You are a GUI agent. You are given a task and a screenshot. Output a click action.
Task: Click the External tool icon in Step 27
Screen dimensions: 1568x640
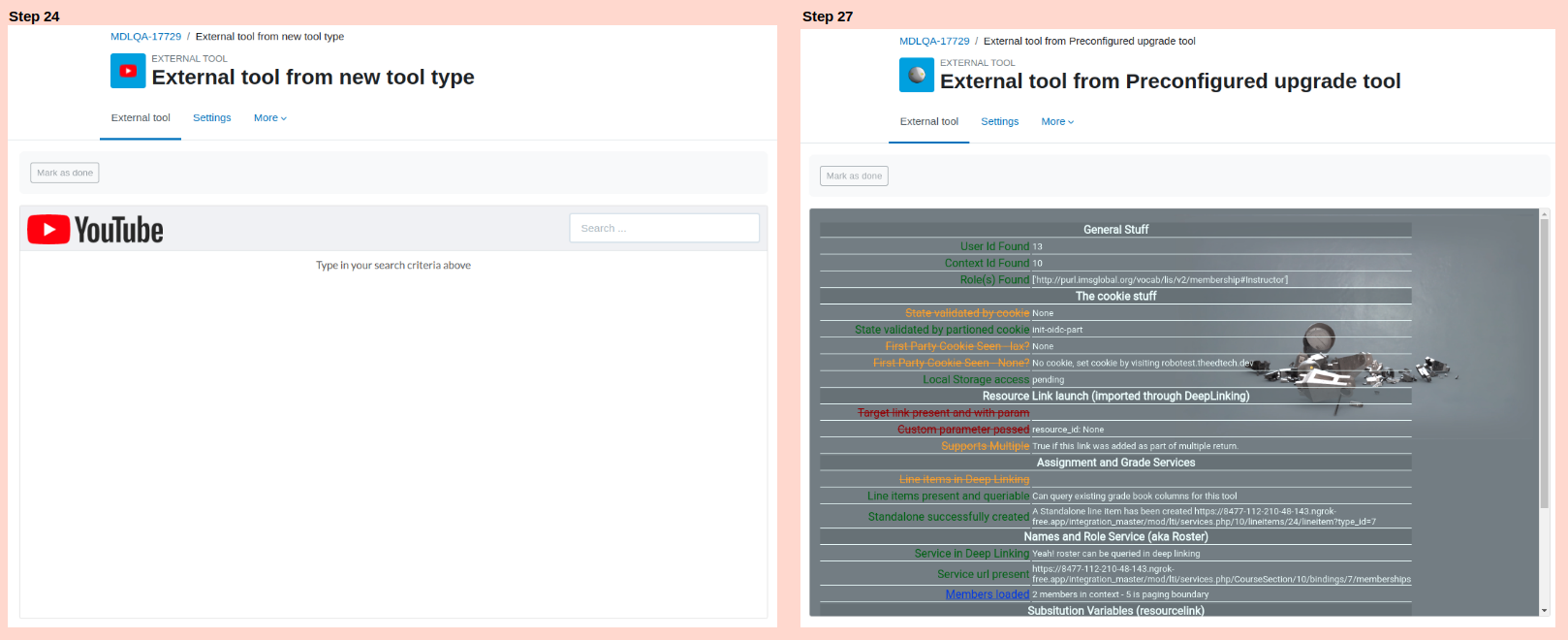tap(917, 75)
